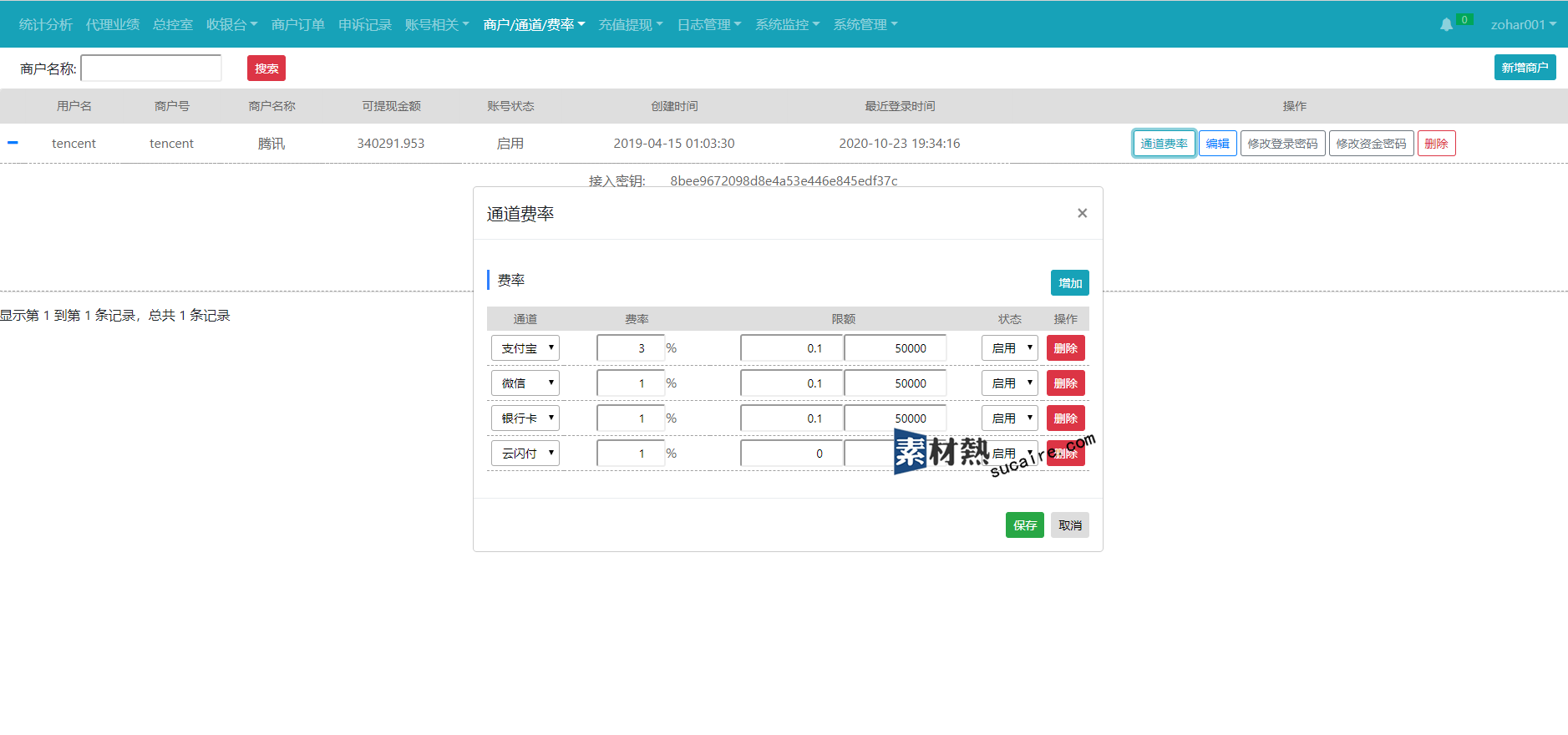Delete the 银行卡 rate row
The width and height of the screenshot is (1568, 735).
[x=1066, y=418]
